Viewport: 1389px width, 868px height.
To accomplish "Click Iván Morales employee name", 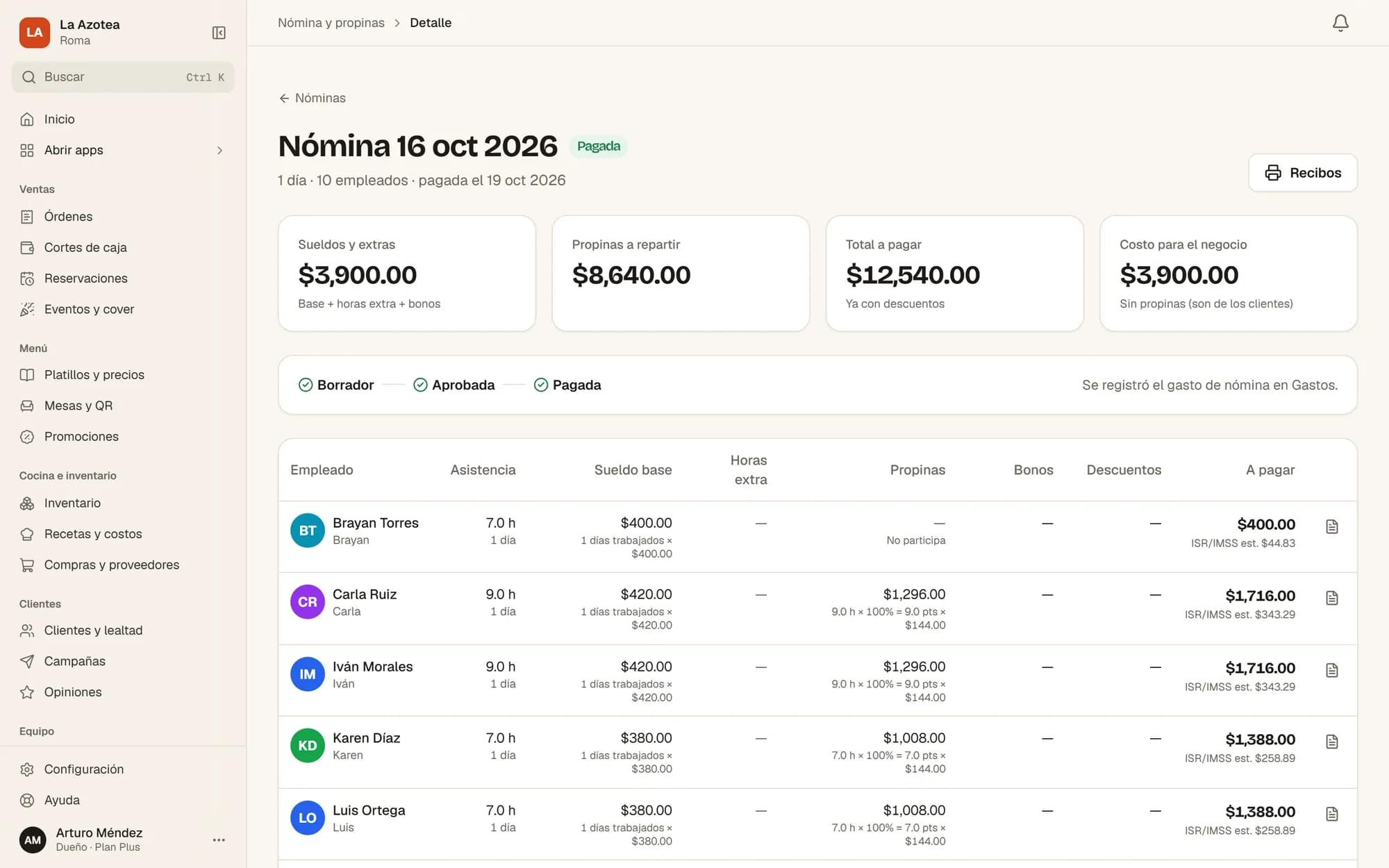I will click(x=372, y=667).
